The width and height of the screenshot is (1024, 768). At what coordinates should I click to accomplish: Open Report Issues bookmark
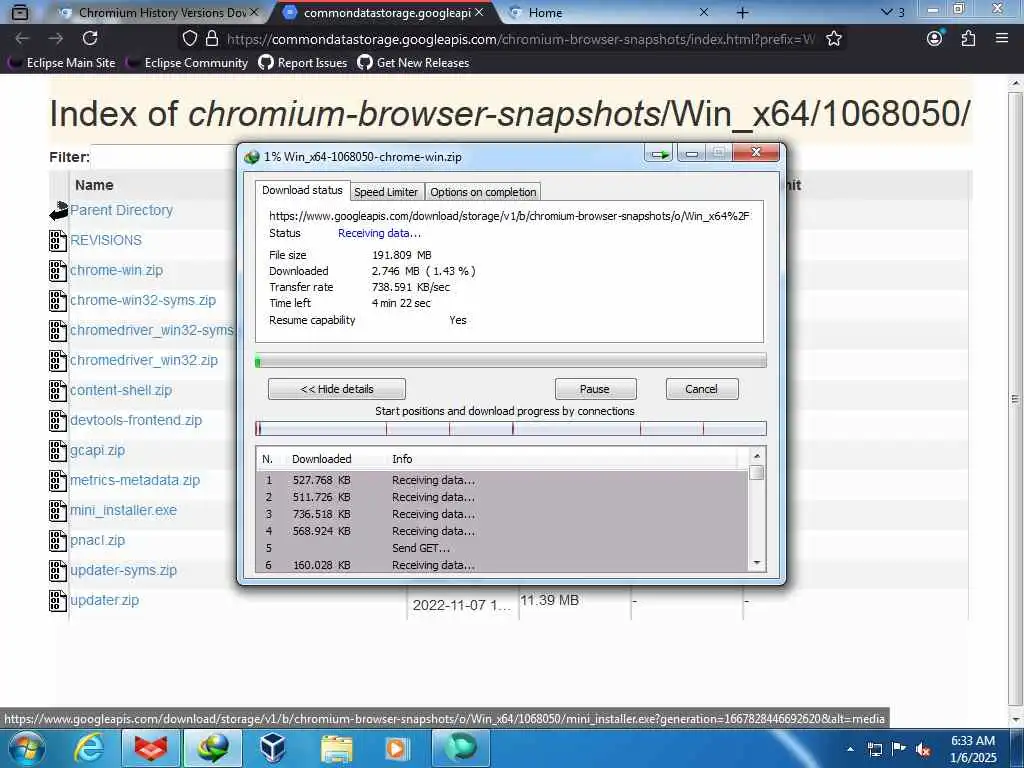tap(303, 63)
